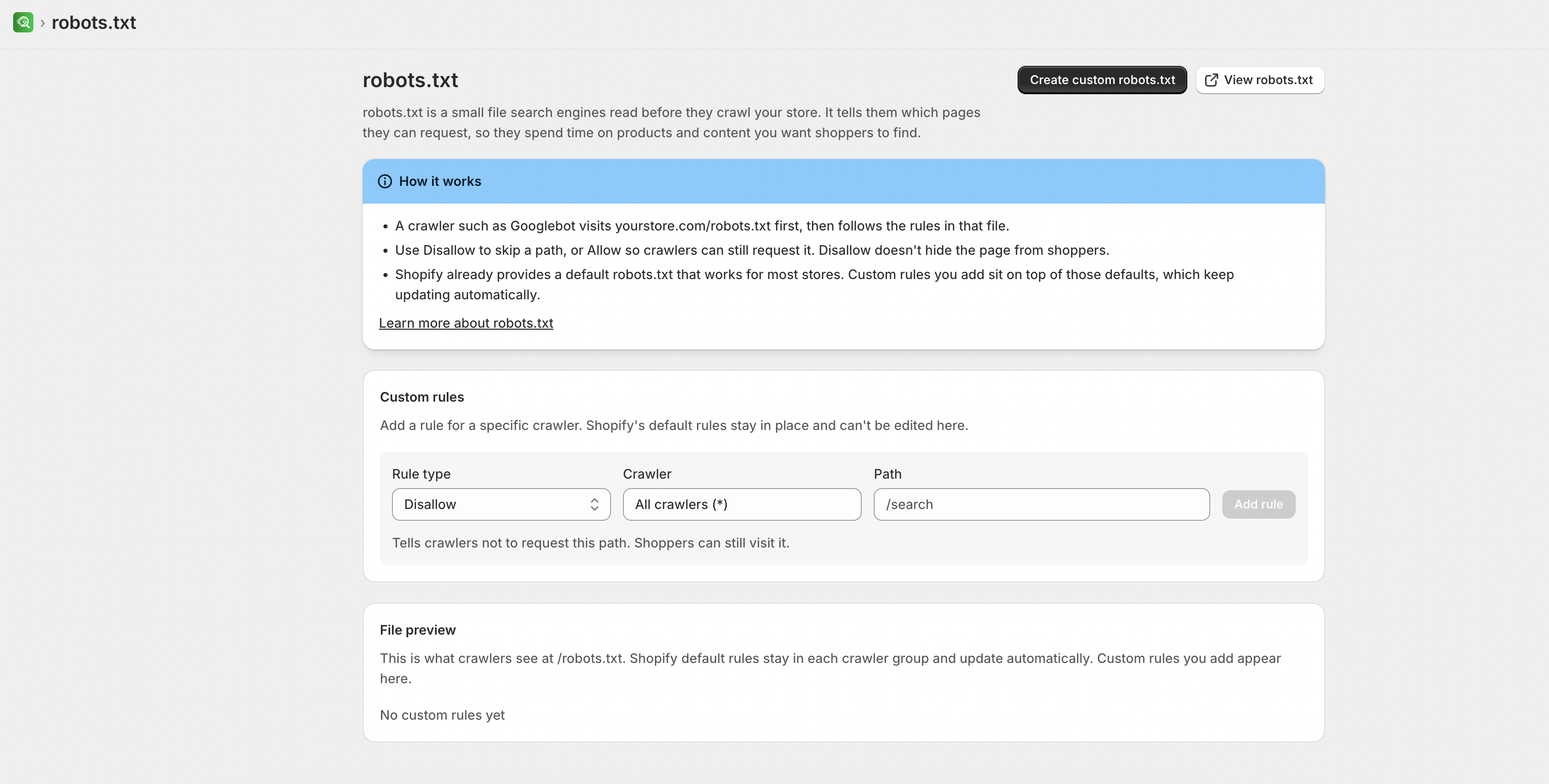Click the bullet about Googlebot visiting robots.txt
This screenshot has width=1549, height=784.
point(702,226)
